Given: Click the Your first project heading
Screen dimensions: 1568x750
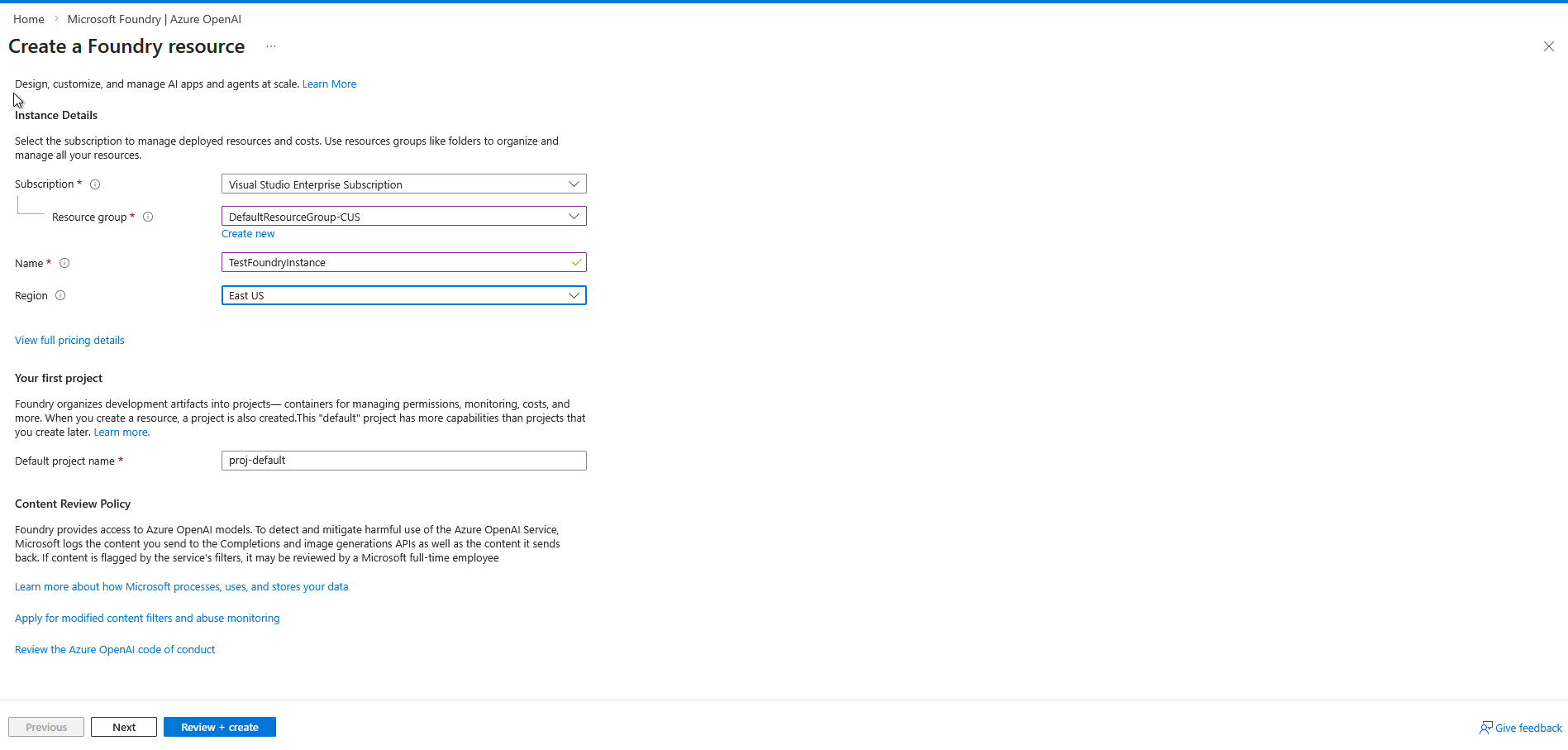Looking at the screenshot, I should point(59,378).
